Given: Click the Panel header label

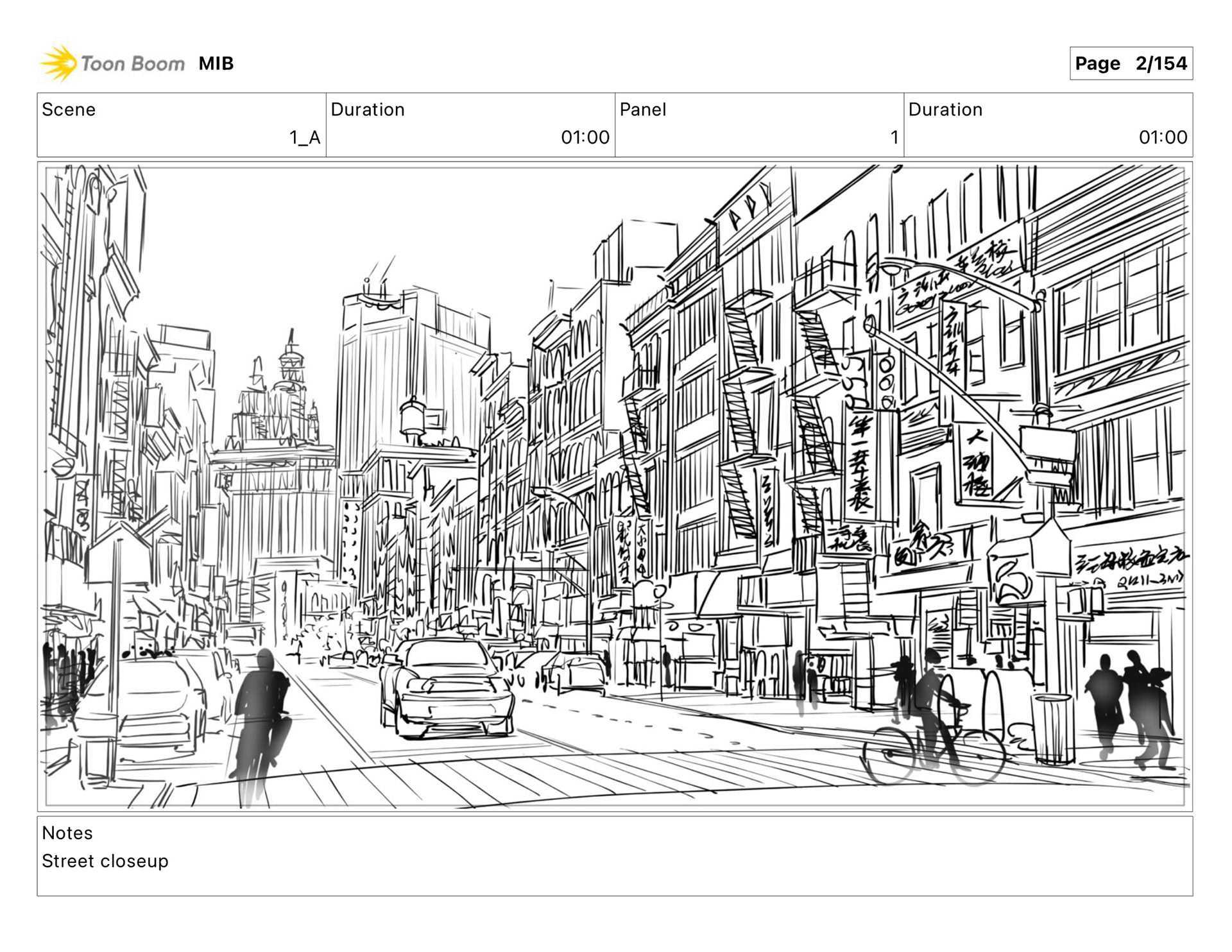Looking at the screenshot, I should pos(642,110).
